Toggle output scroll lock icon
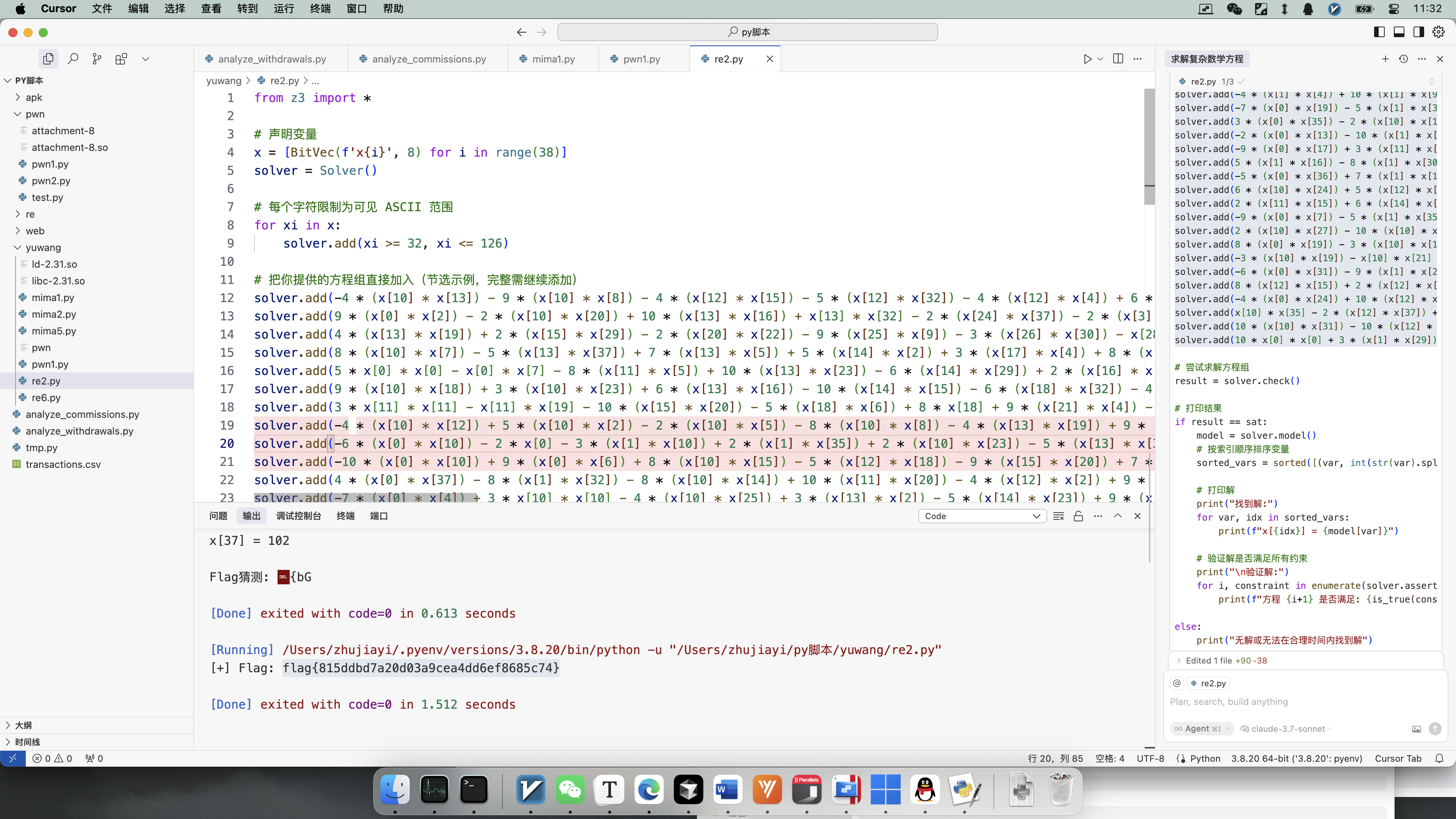The height and width of the screenshot is (819, 1456). pos(1078,516)
